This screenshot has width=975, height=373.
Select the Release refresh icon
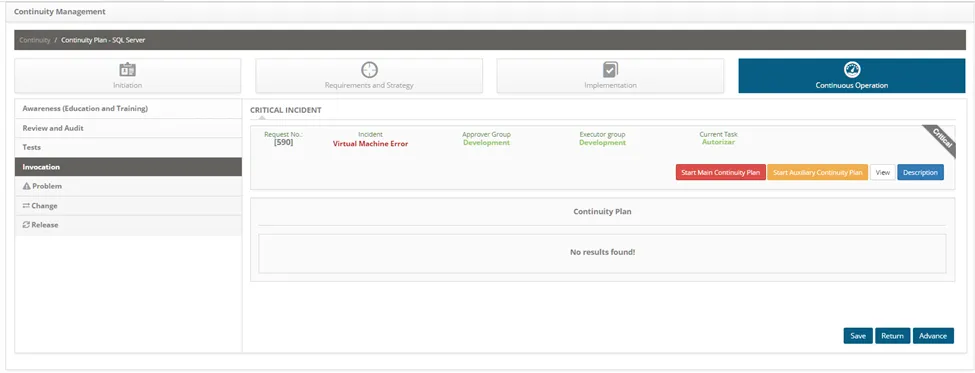point(26,225)
